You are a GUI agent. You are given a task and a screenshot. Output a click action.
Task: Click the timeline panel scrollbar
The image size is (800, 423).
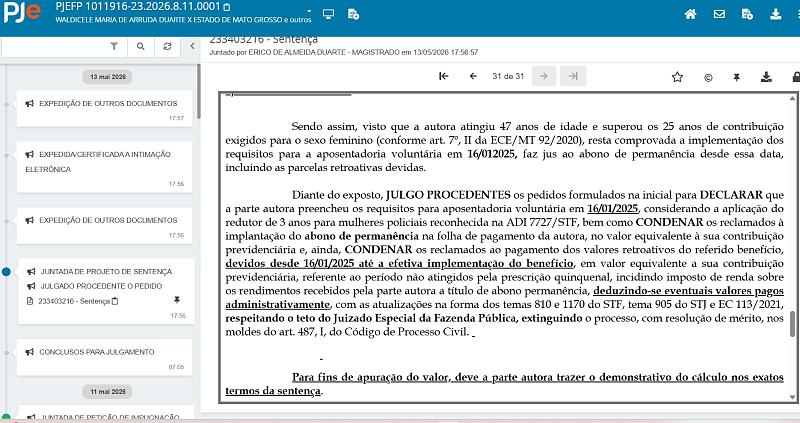(x=198, y=92)
